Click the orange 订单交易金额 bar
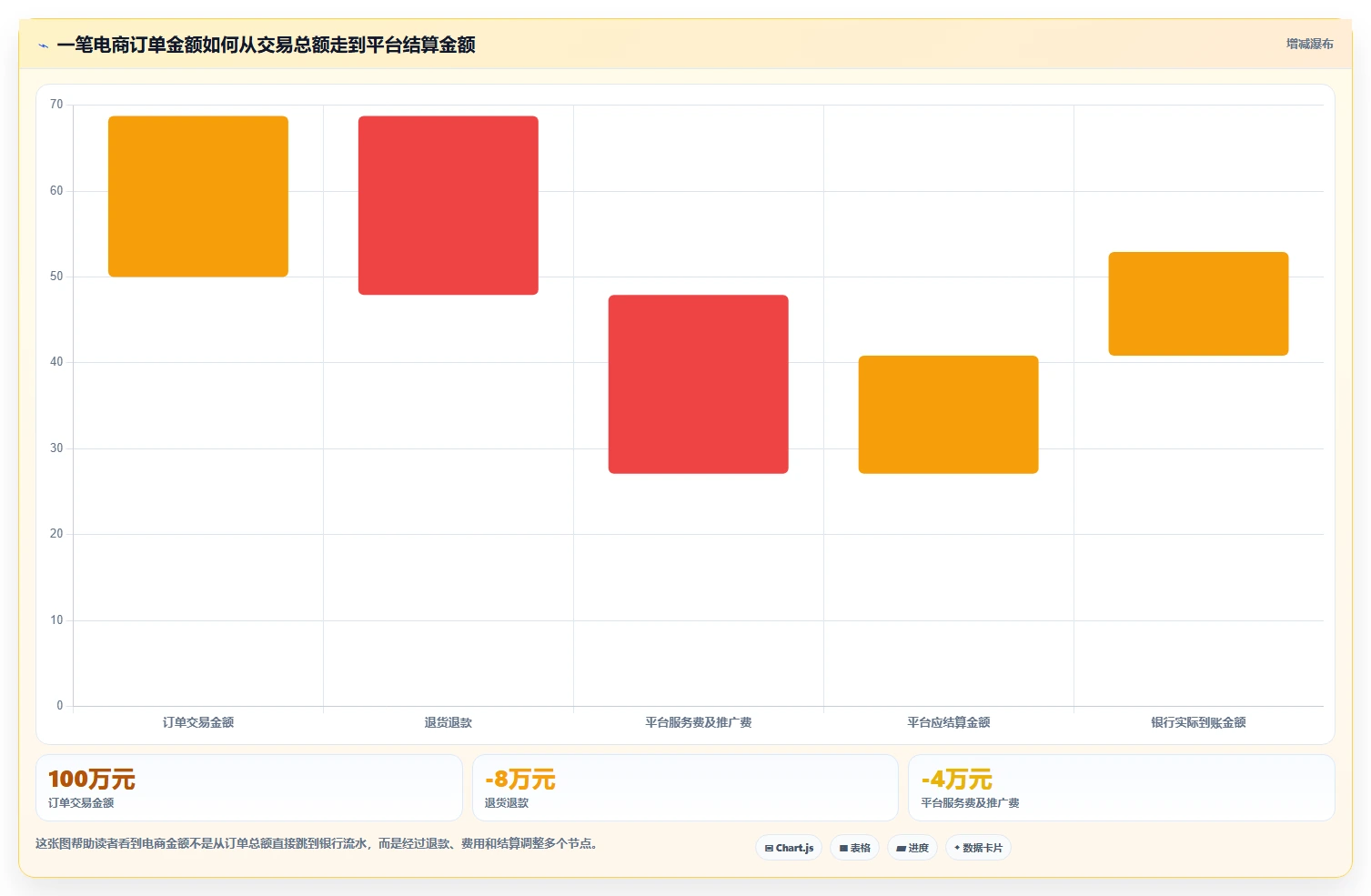Viewport: 1371px width, 896px height. tap(198, 196)
